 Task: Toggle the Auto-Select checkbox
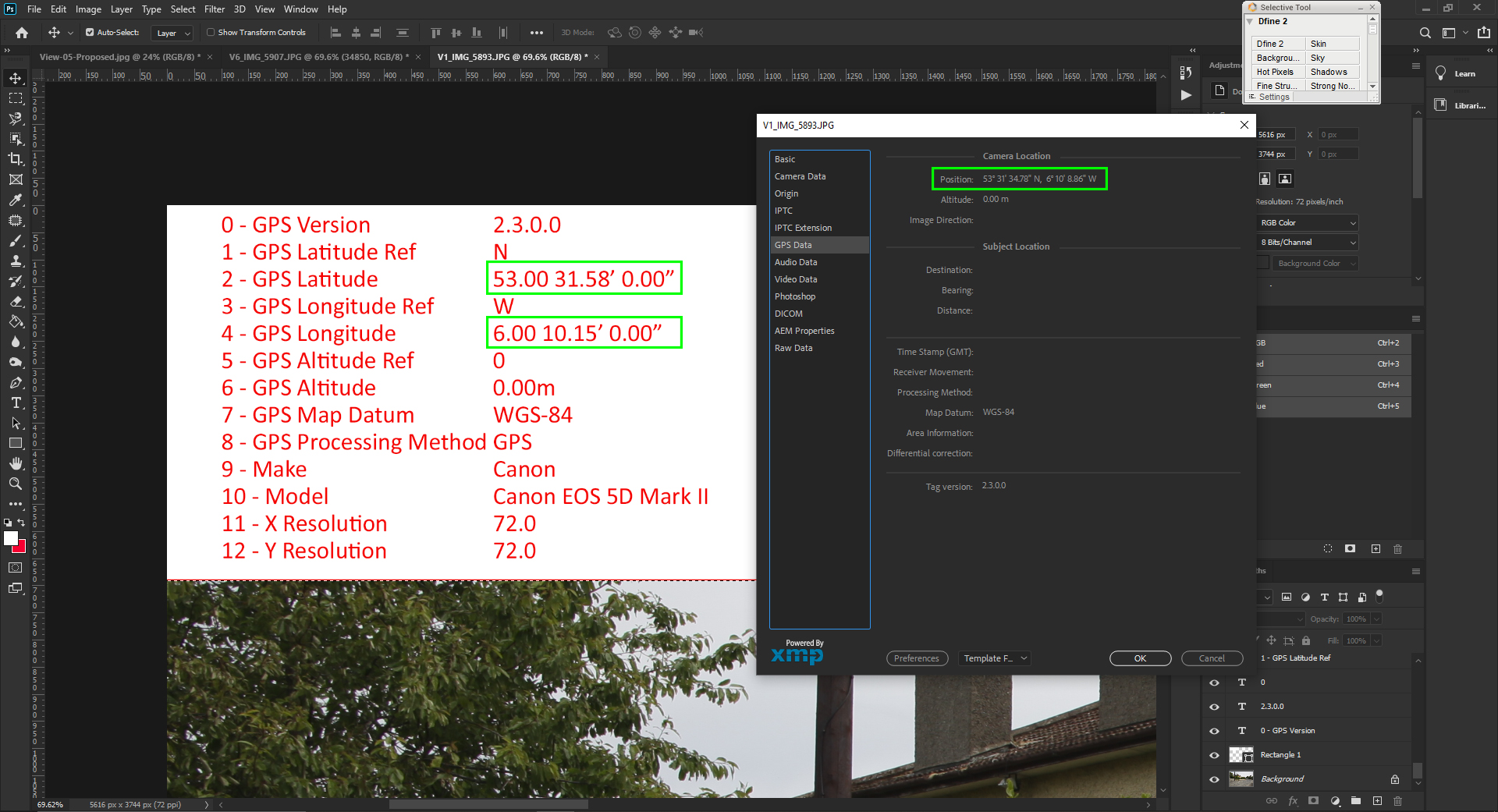(90, 33)
